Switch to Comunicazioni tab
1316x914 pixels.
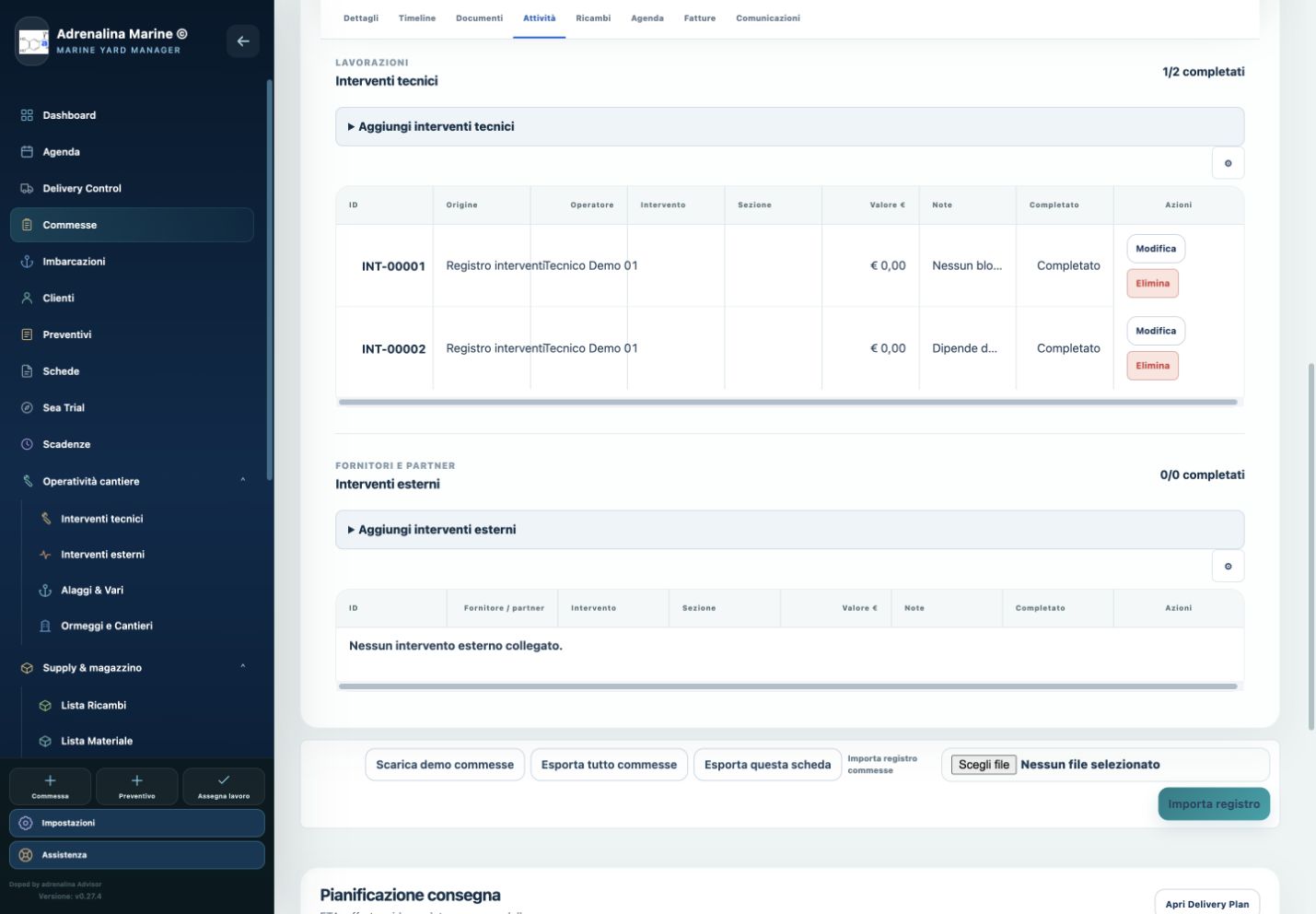point(768,18)
